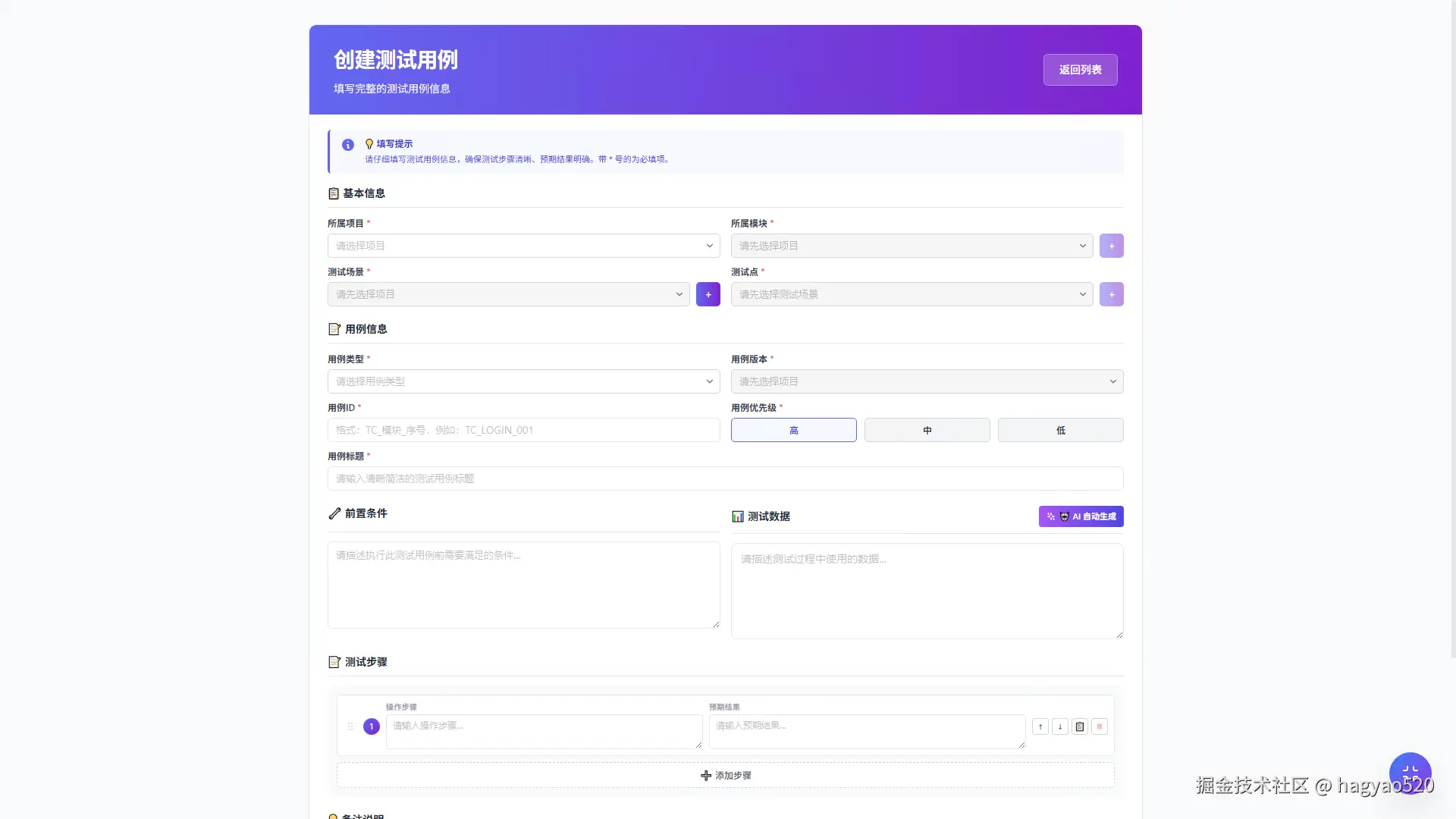The width and height of the screenshot is (1456, 819).
Task: Select 低 priority option
Action: coord(1060,430)
